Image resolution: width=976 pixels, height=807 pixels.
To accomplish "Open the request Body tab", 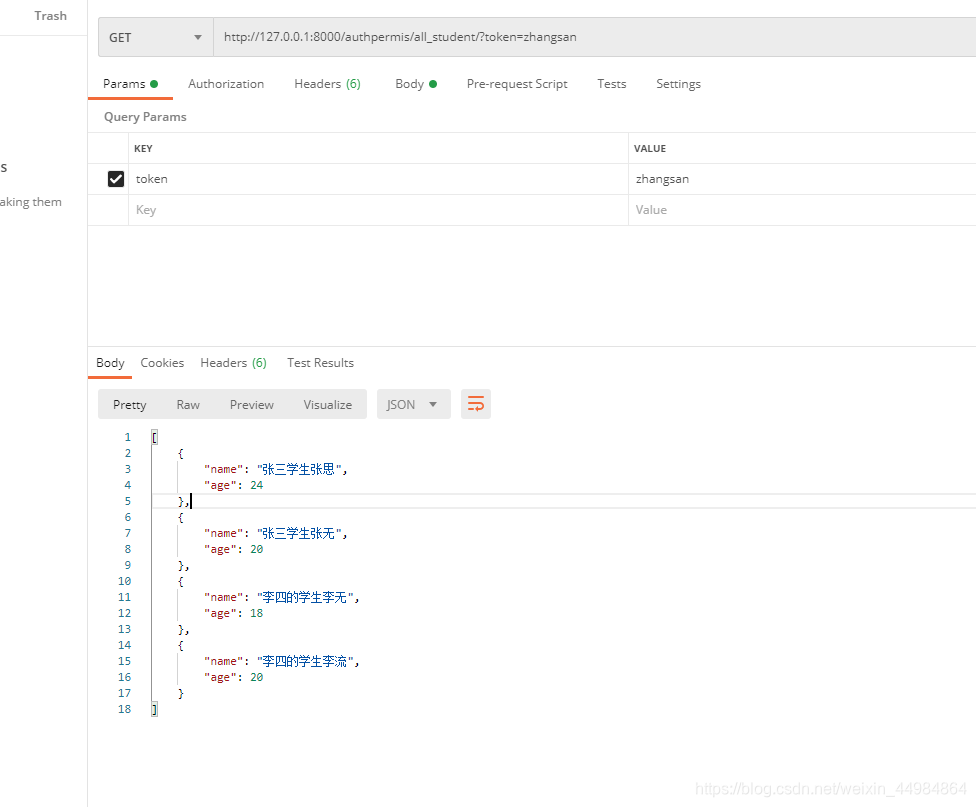I will pyautogui.click(x=416, y=84).
